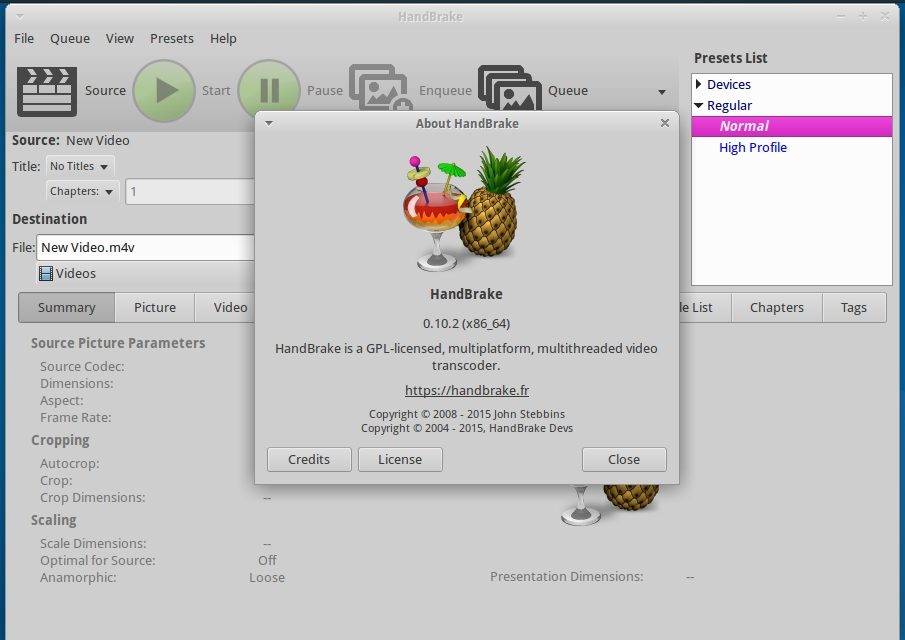Screen dimensions: 905x640
Task: Click the Copyright John Stebbins line
Action: 467,414
